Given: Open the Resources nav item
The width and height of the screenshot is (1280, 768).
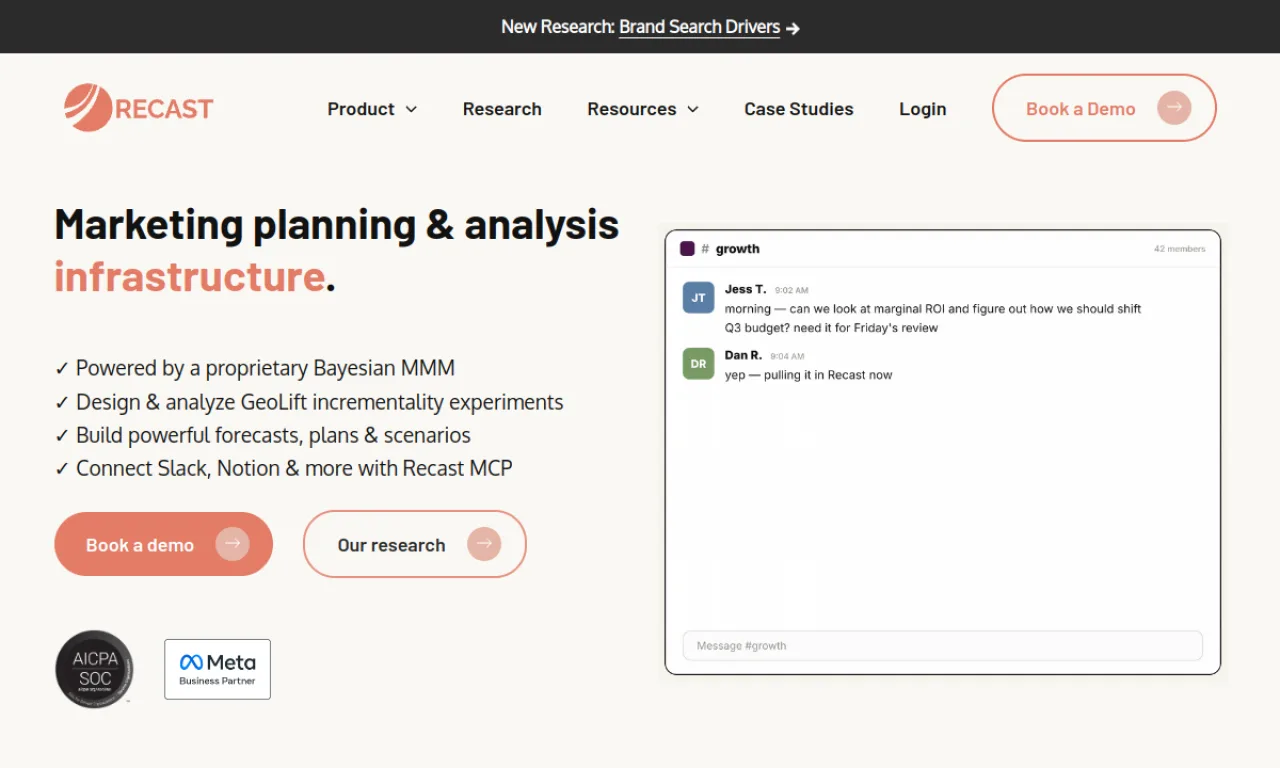Looking at the screenshot, I should tap(632, 109).
